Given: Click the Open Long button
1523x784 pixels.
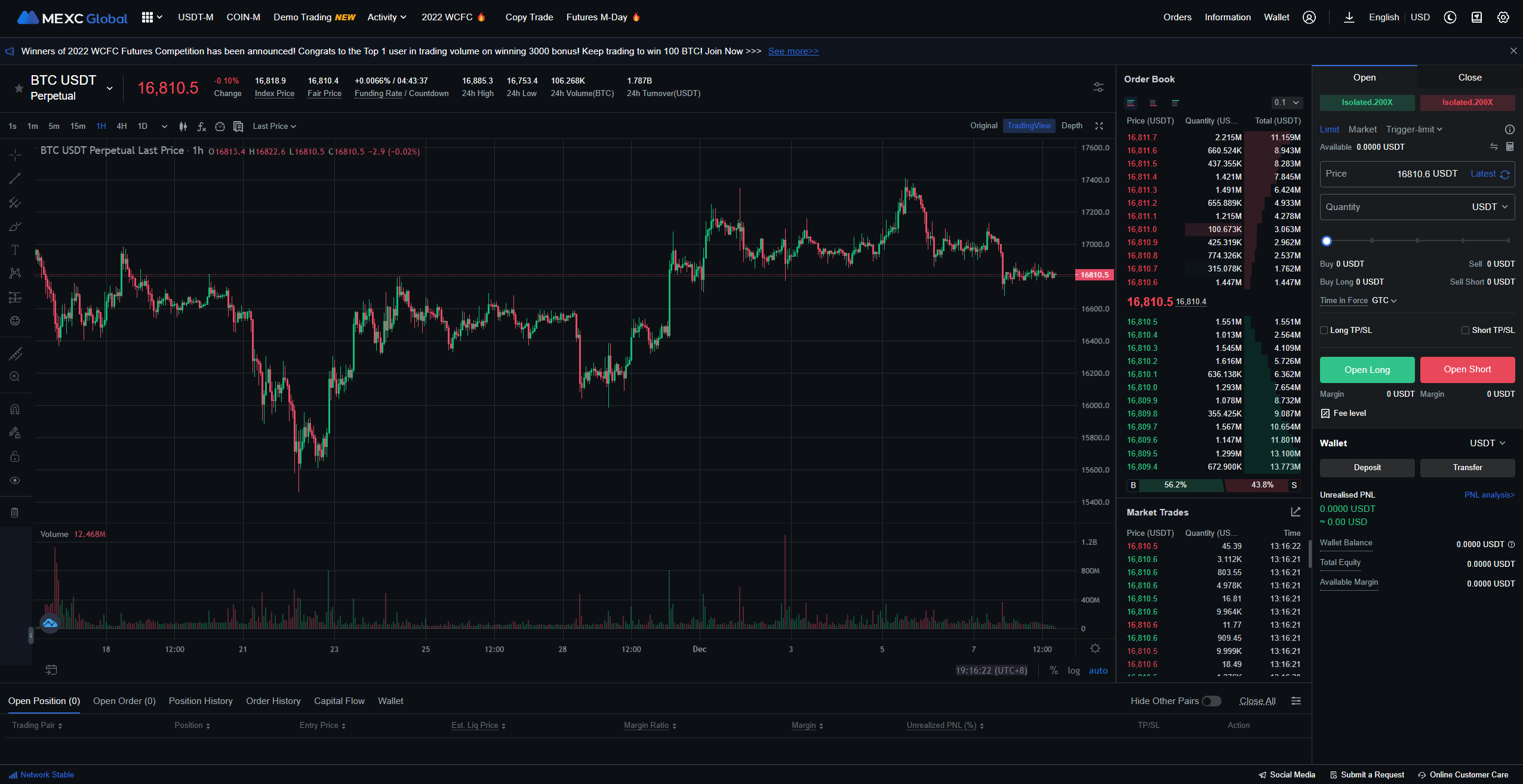Looking at the screenshot, I should [x=1367, y=370].
